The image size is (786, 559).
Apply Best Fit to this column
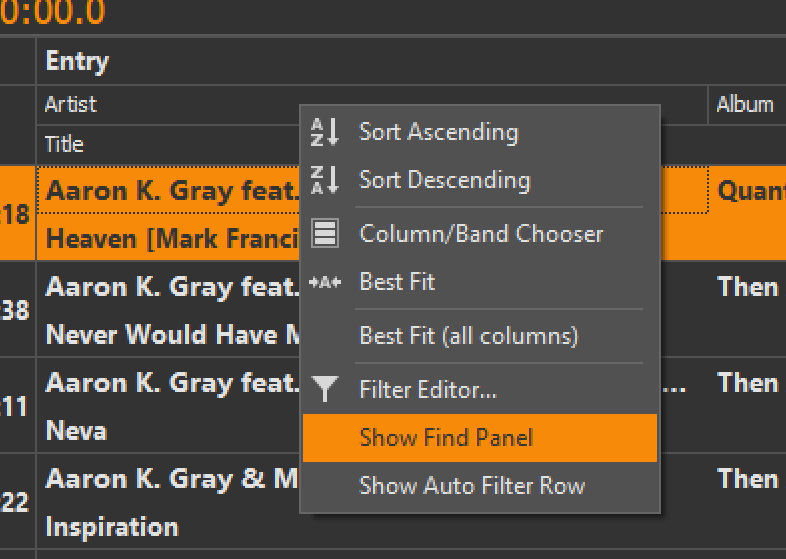click(x=397, y=282)
